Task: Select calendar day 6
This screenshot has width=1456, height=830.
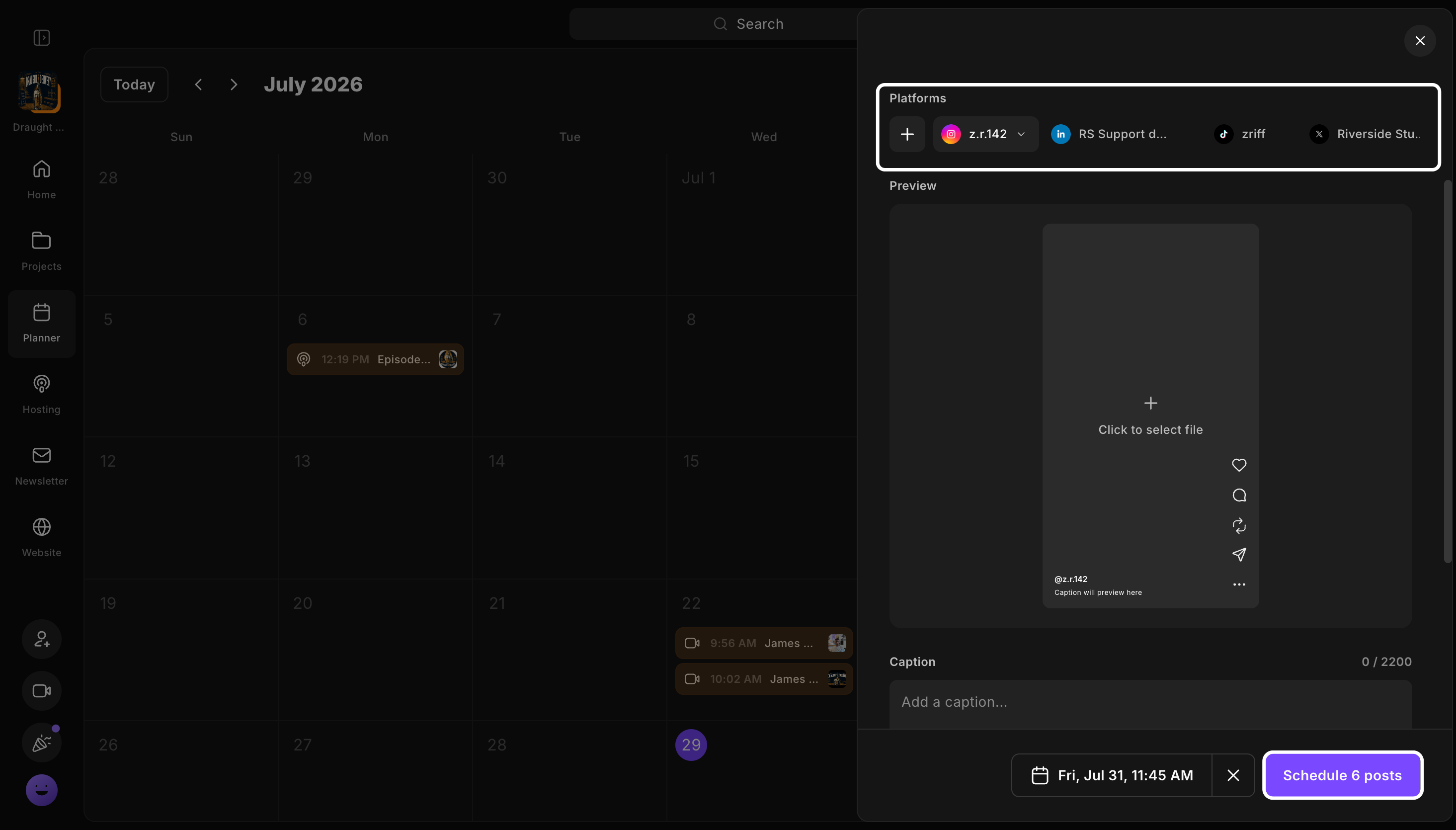Action: pos(303,319)
